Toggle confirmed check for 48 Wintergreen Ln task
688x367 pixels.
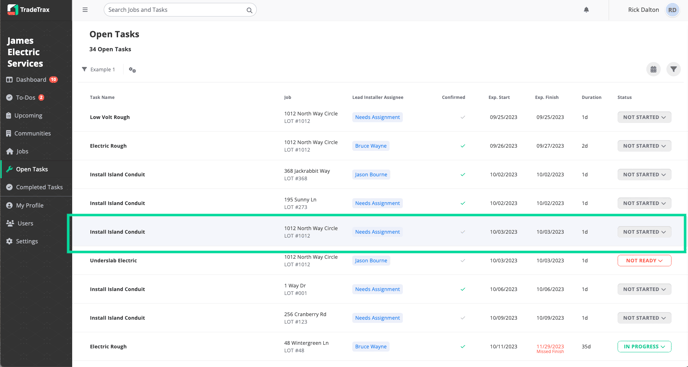[462, 347]
